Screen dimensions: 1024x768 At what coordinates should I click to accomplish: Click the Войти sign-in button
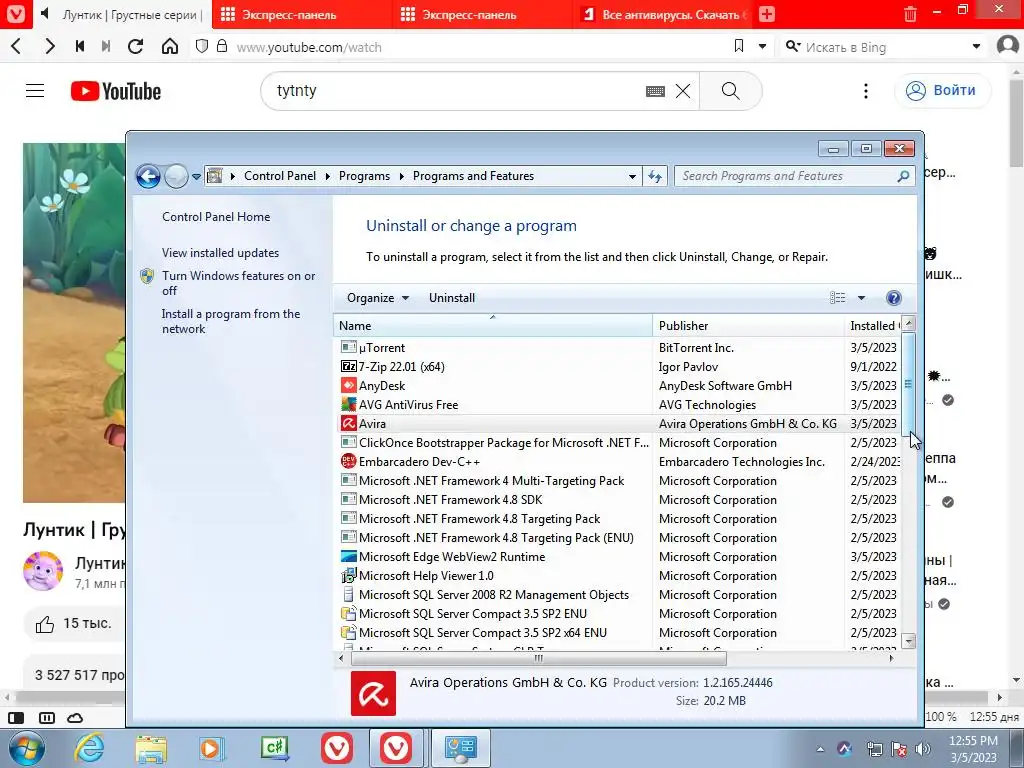pos(942,90)
